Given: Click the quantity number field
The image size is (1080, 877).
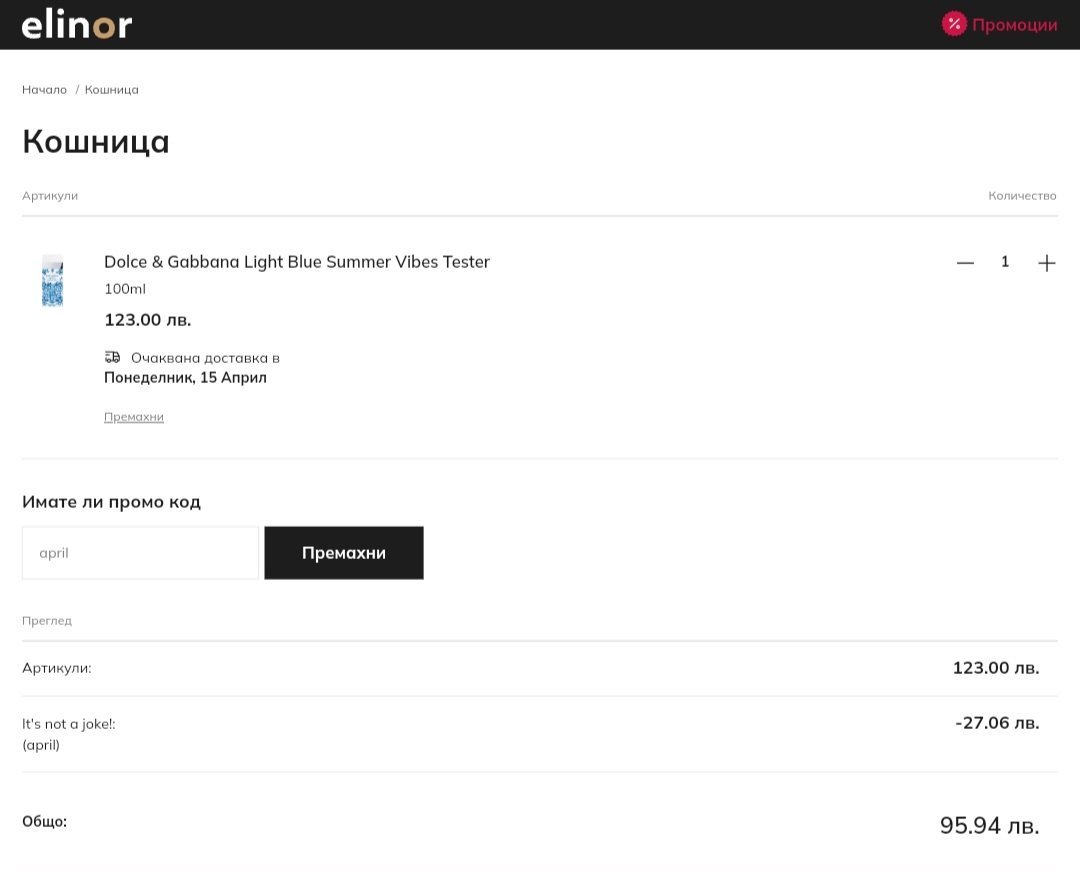Looking at the screenshot, I should point(1005,262).
